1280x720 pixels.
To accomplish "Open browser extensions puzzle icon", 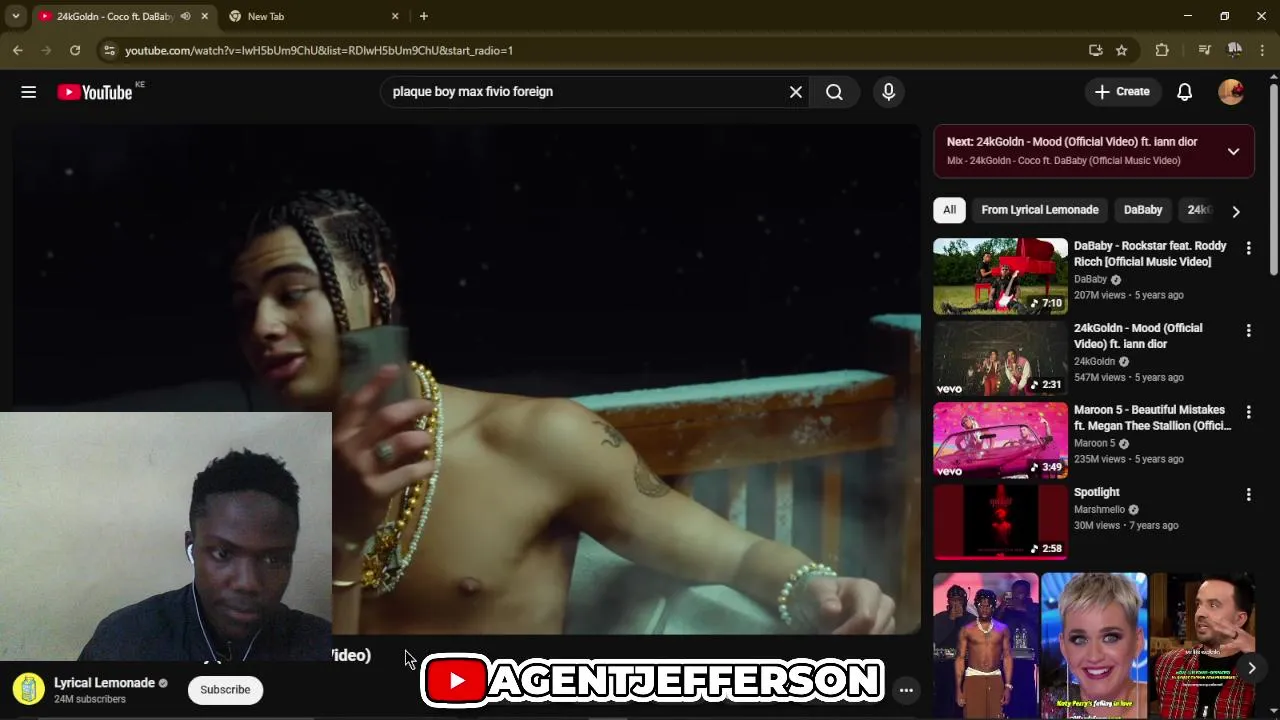I will click(x=1162, y=50).
